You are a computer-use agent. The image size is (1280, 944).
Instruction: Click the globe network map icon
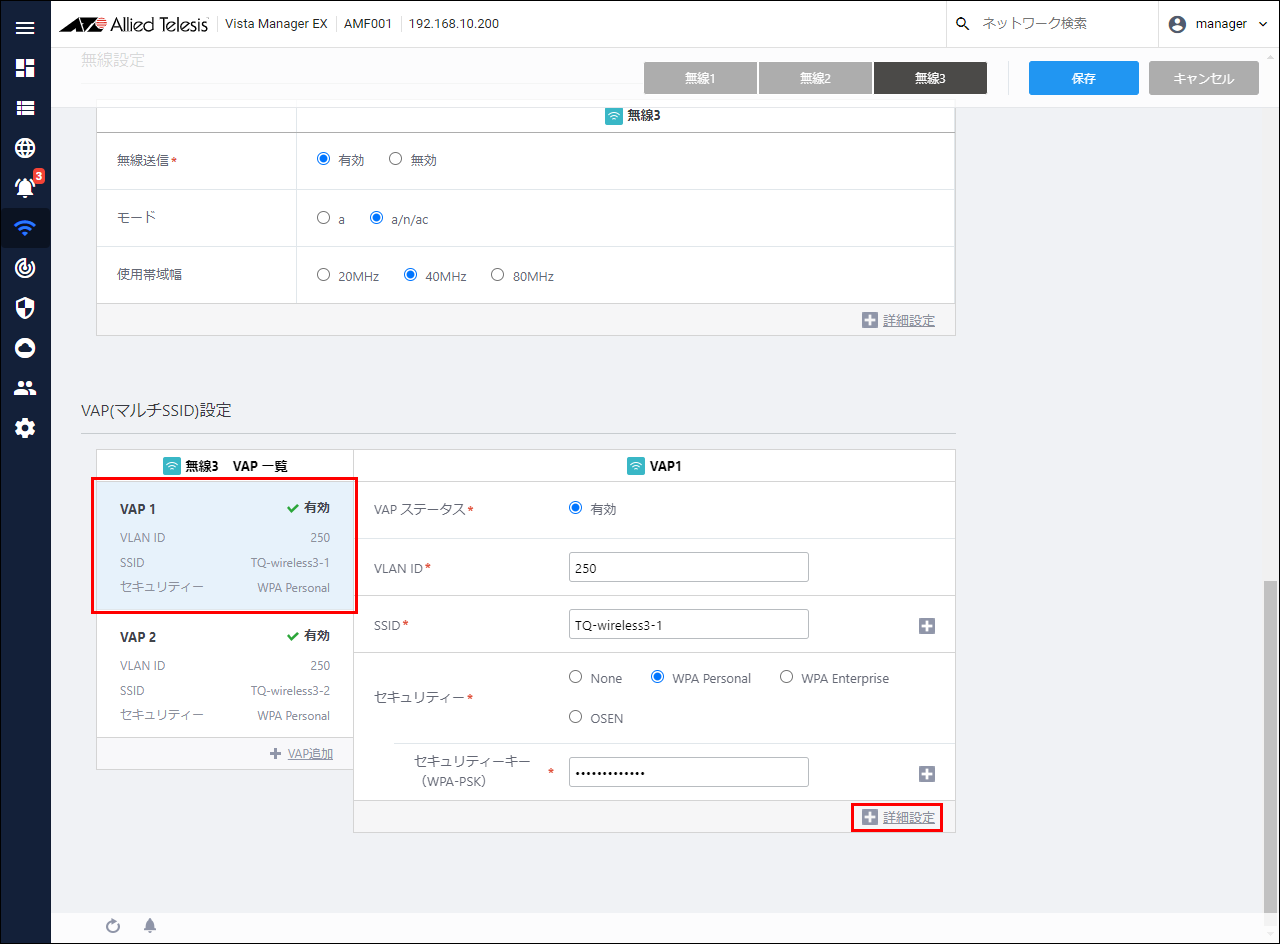pyautogui.click(x=25, y=148)
